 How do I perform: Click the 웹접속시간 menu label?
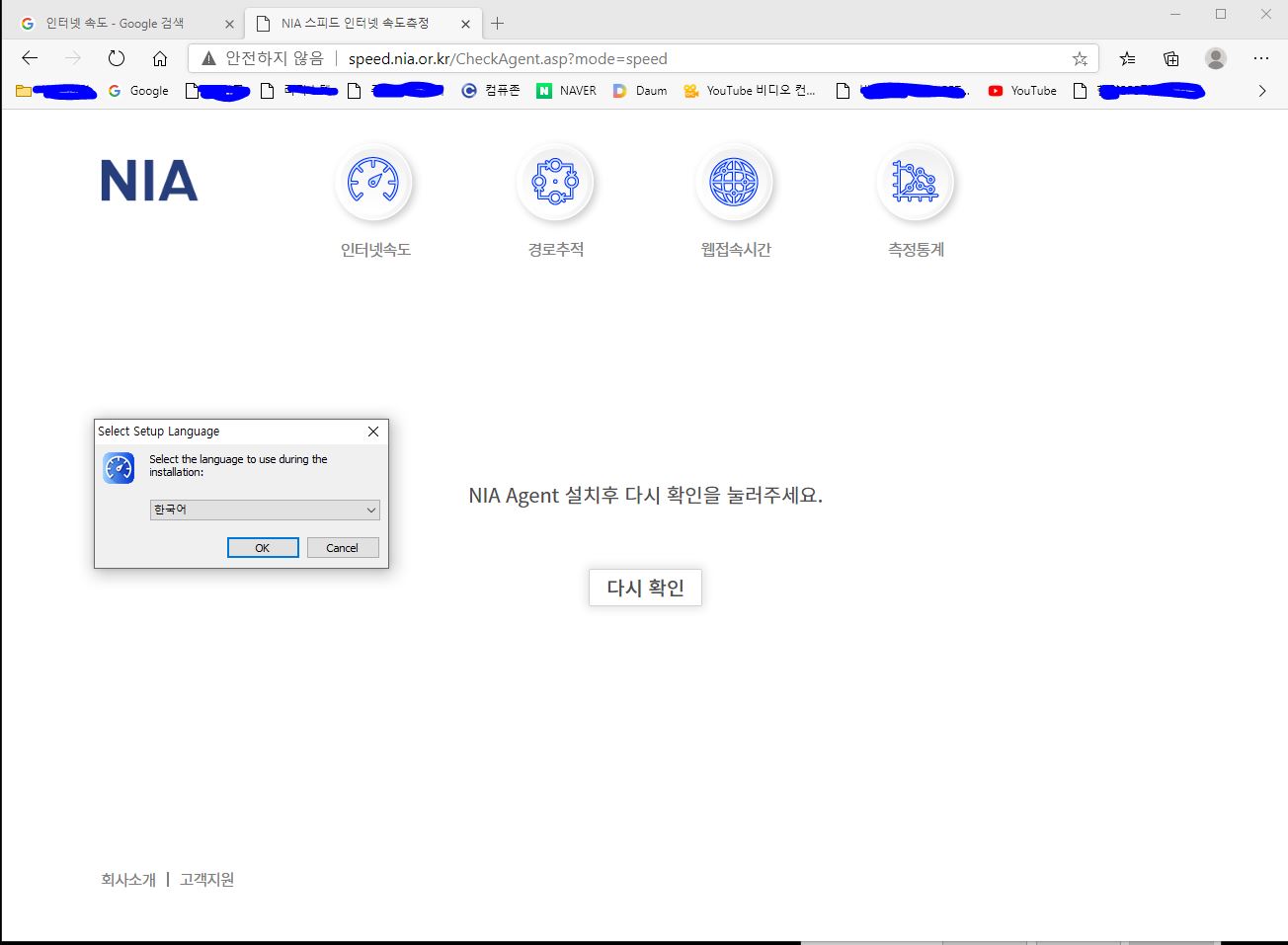point(736,250)
